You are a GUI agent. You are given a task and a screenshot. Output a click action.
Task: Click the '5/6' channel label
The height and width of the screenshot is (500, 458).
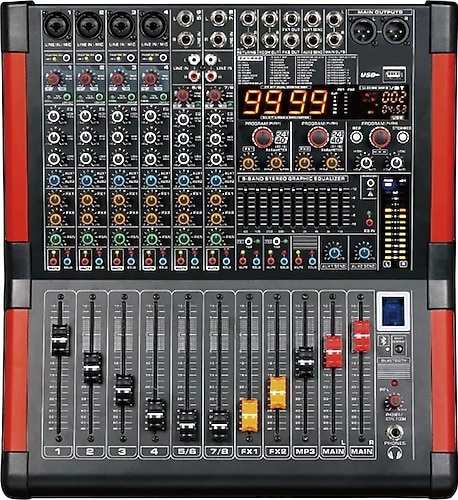pos(187,452)
